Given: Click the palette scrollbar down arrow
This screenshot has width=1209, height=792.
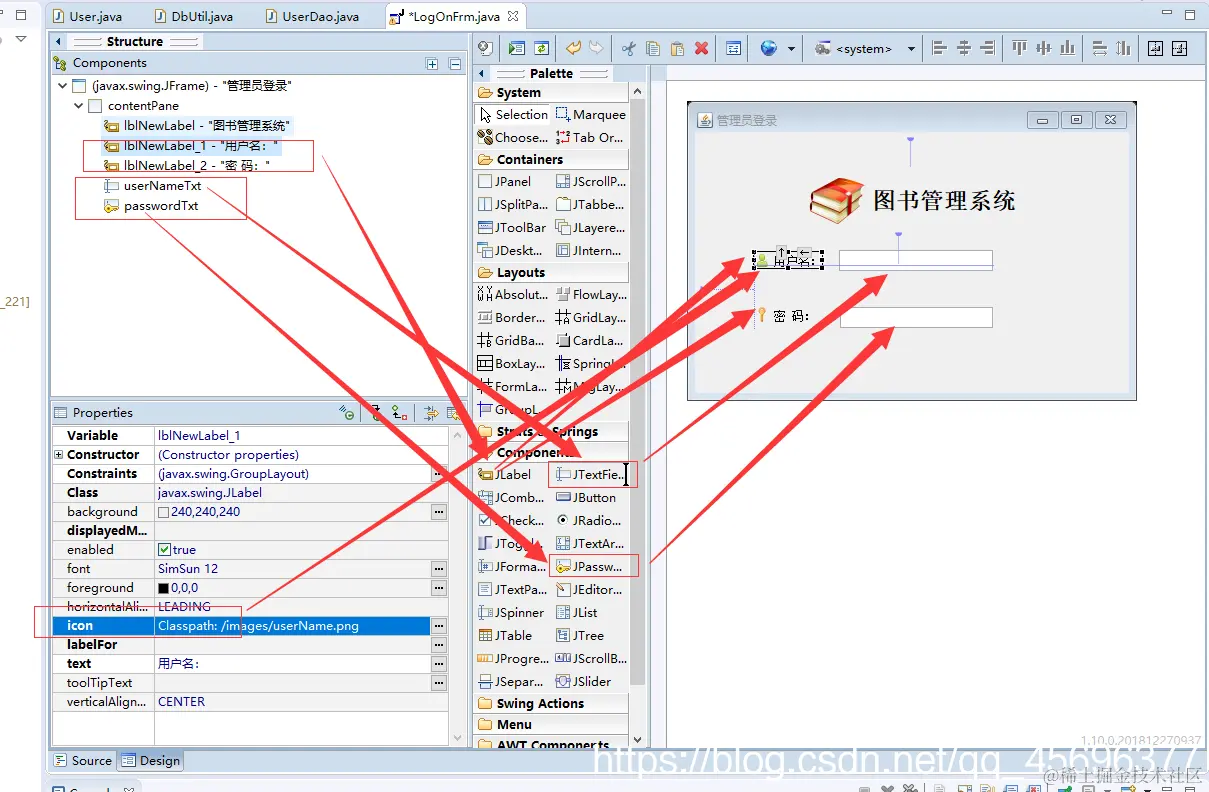Looking at the screenshot, I should (x=638, y=740).
